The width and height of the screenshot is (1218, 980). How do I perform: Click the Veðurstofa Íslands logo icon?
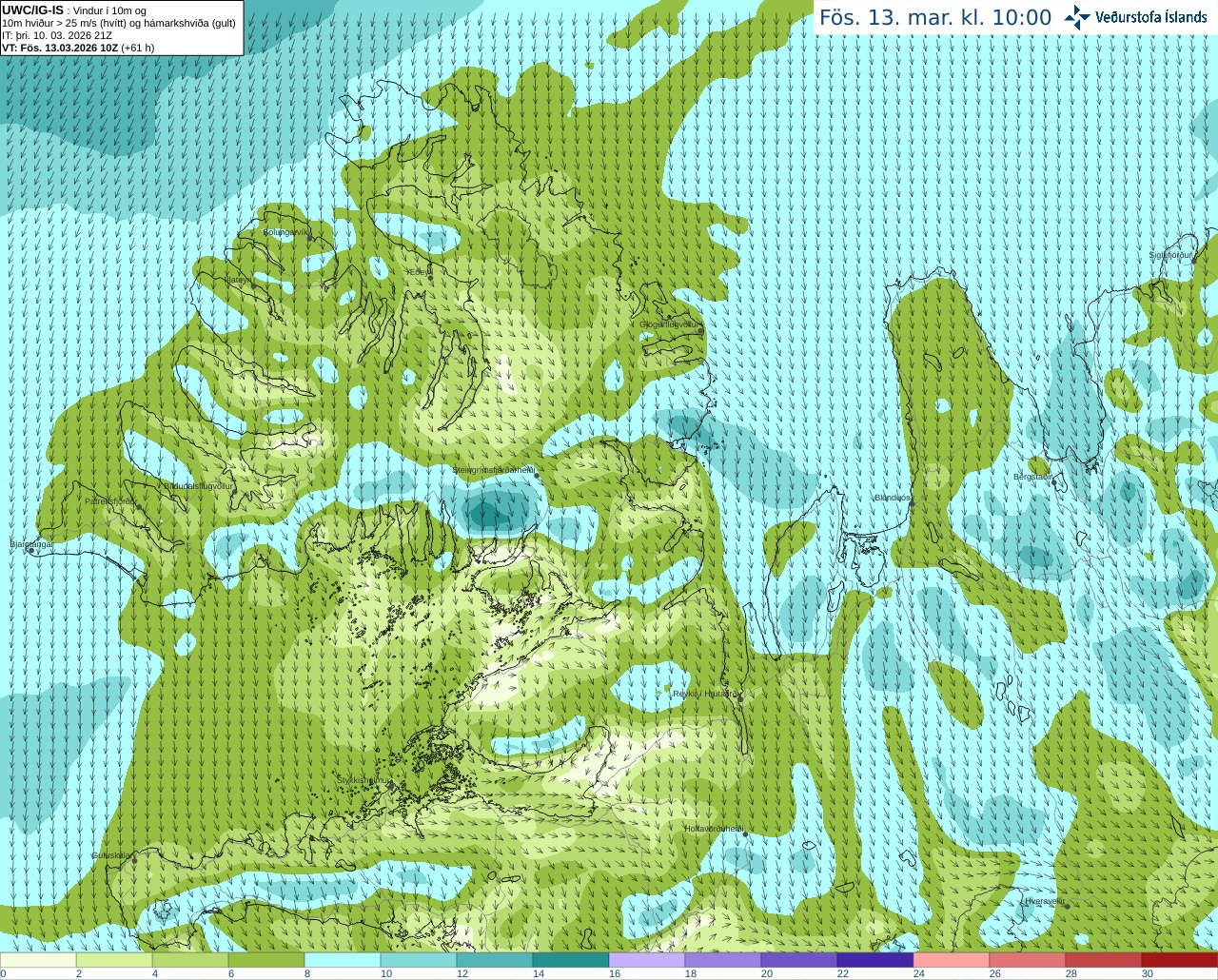[x=1077, y=17]
